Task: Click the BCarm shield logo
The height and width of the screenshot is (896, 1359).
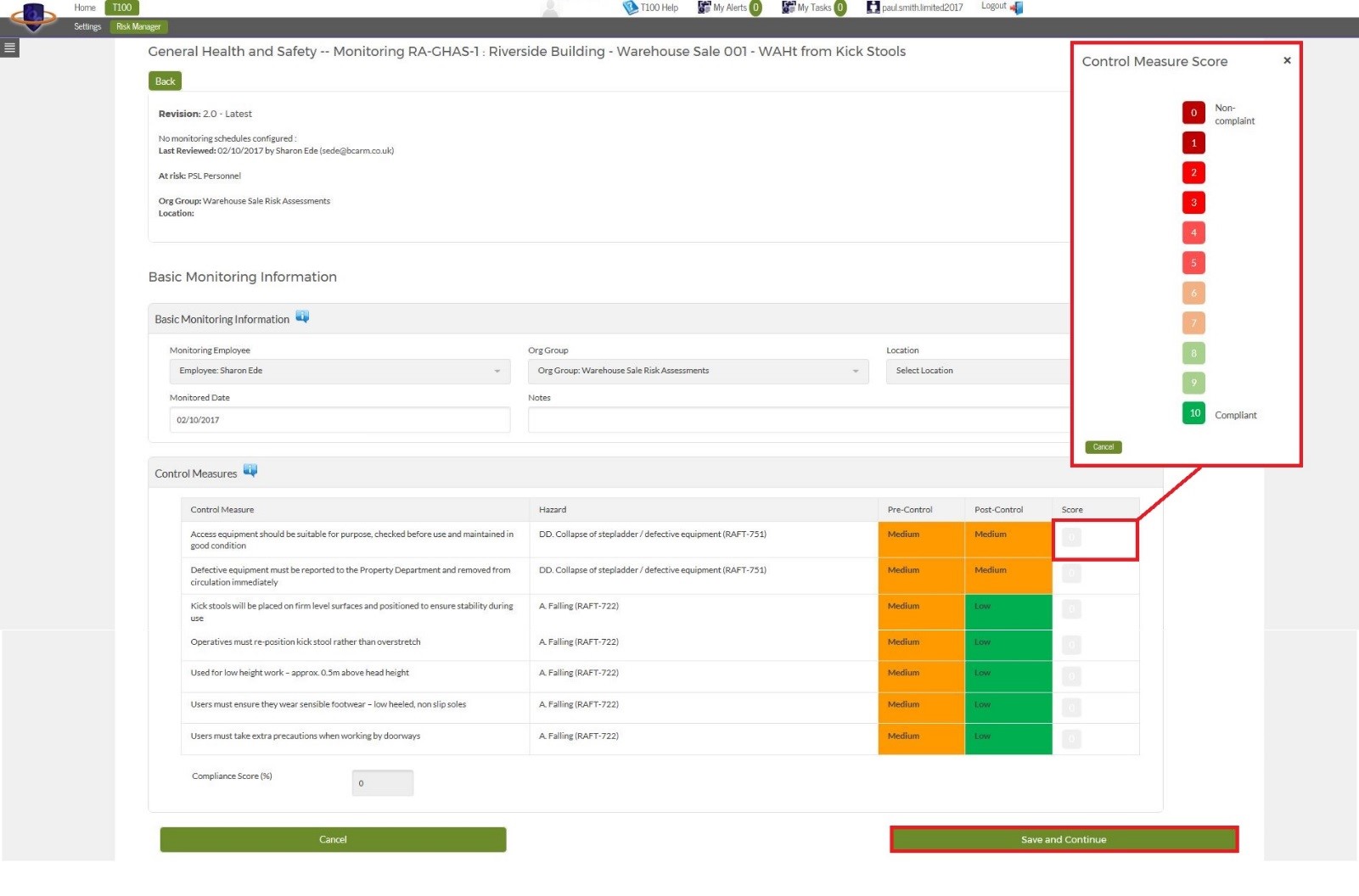Action: (34, 19)
